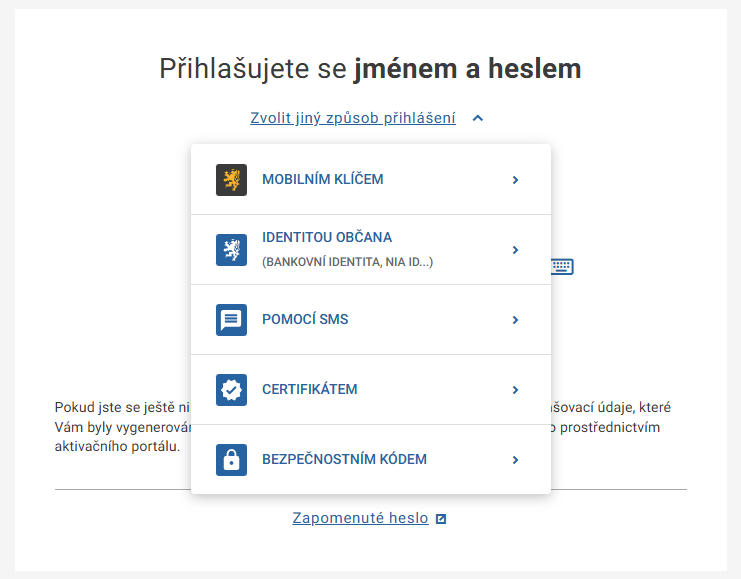741x579 pixels.
Task: Choose the Identitou občana login method
Action: point(327,238)
